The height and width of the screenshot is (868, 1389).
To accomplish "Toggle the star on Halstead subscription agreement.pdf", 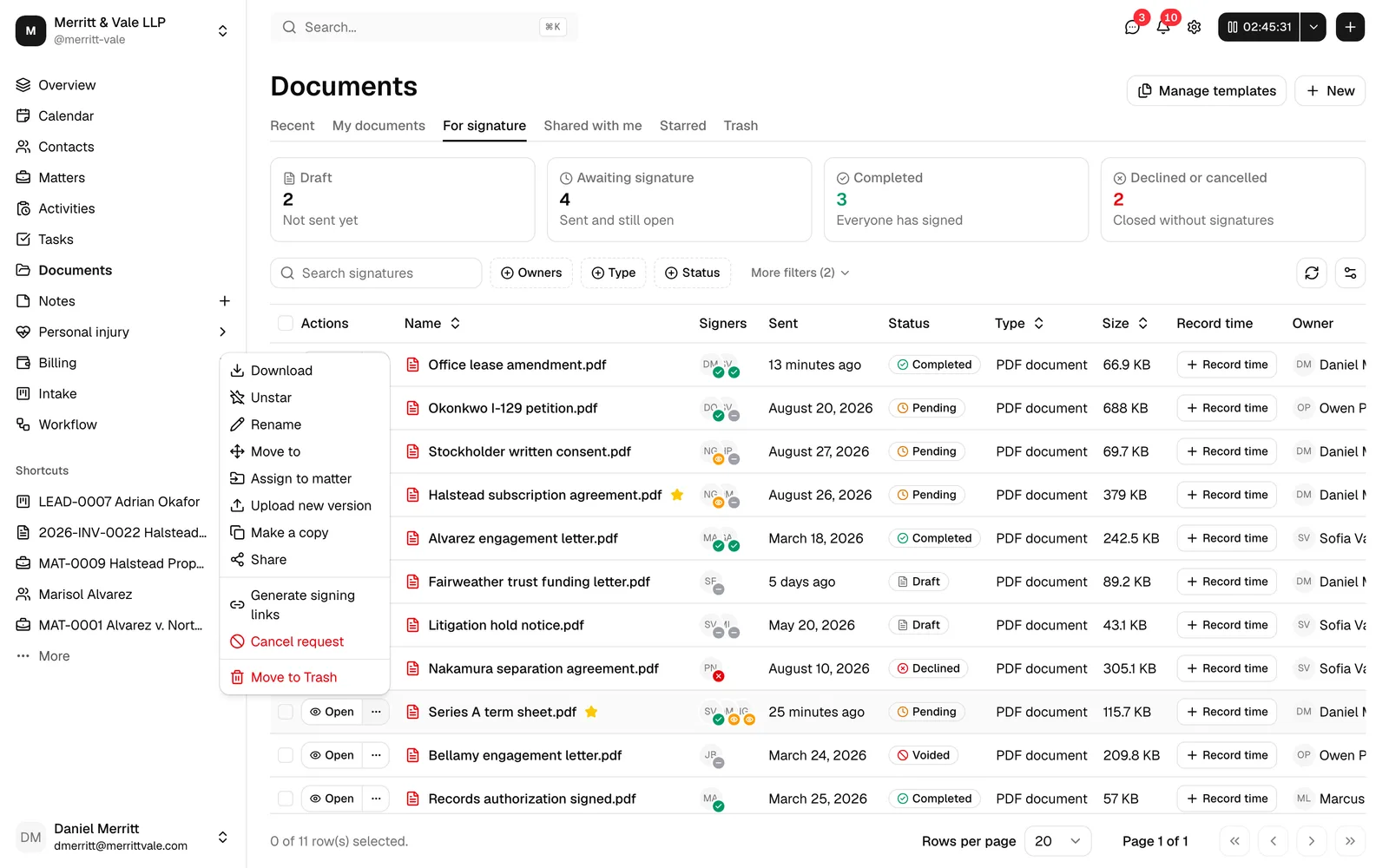I will (x=677, y=495).
